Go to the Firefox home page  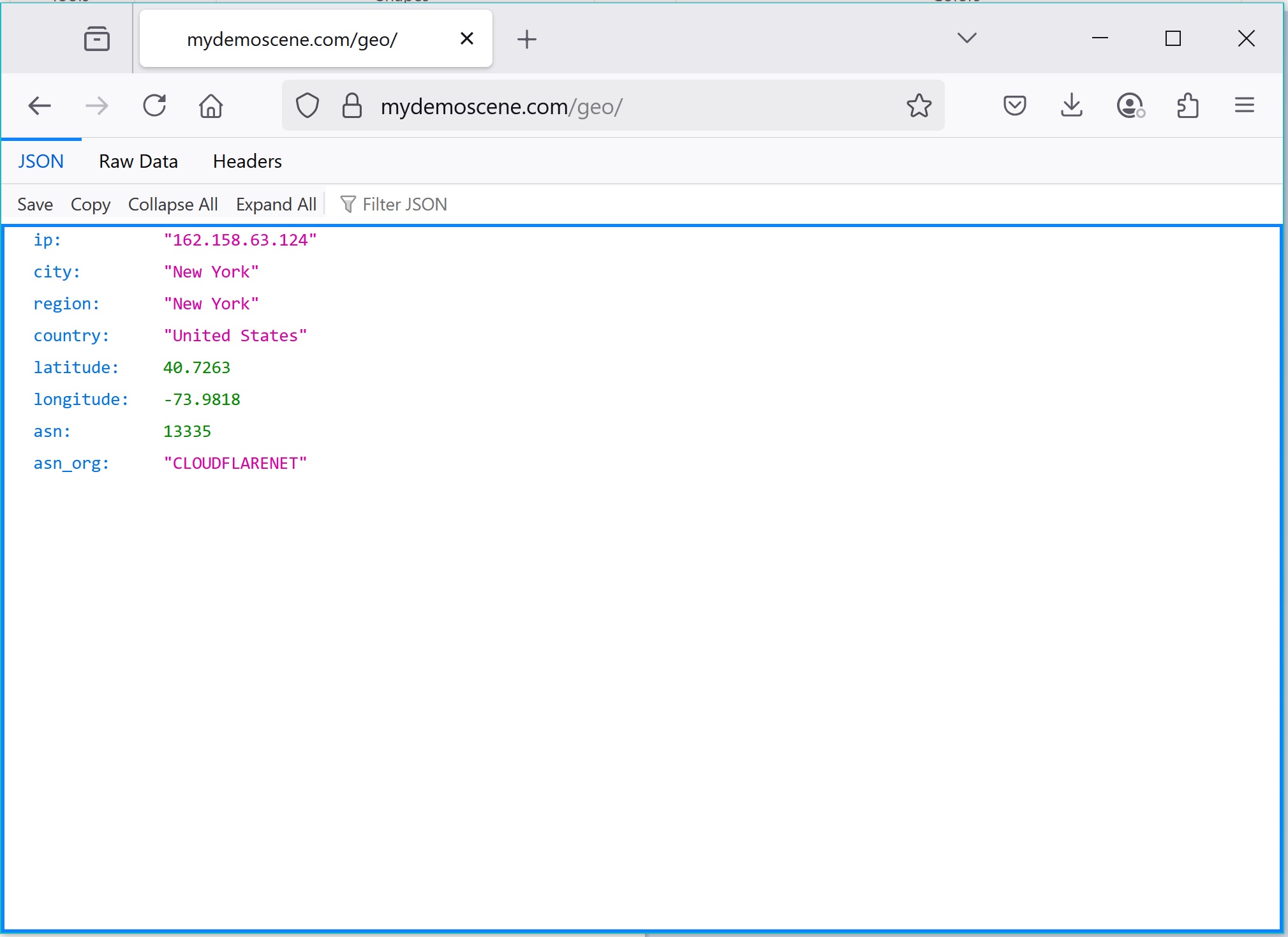[211, 105]
